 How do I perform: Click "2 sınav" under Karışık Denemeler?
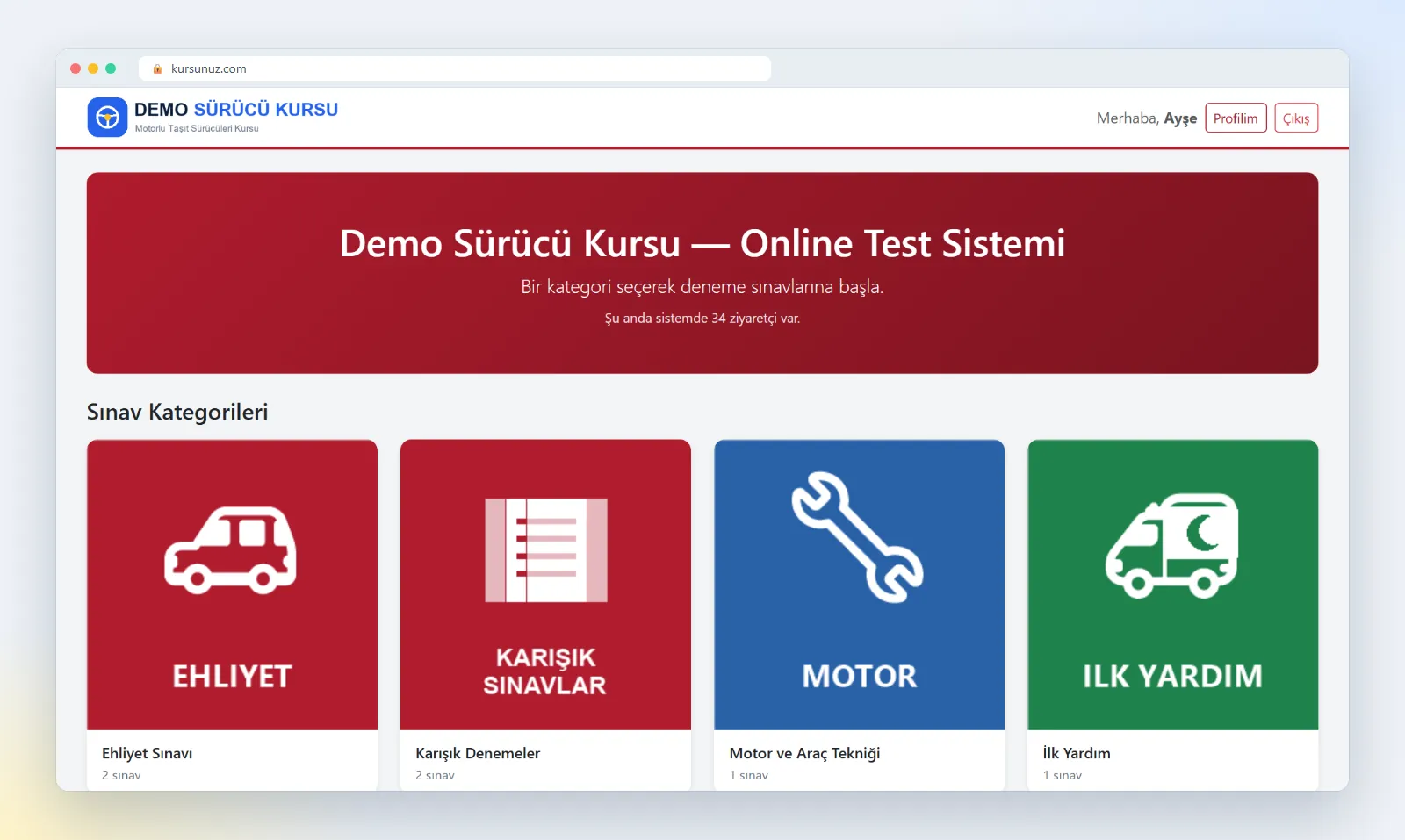435,775
